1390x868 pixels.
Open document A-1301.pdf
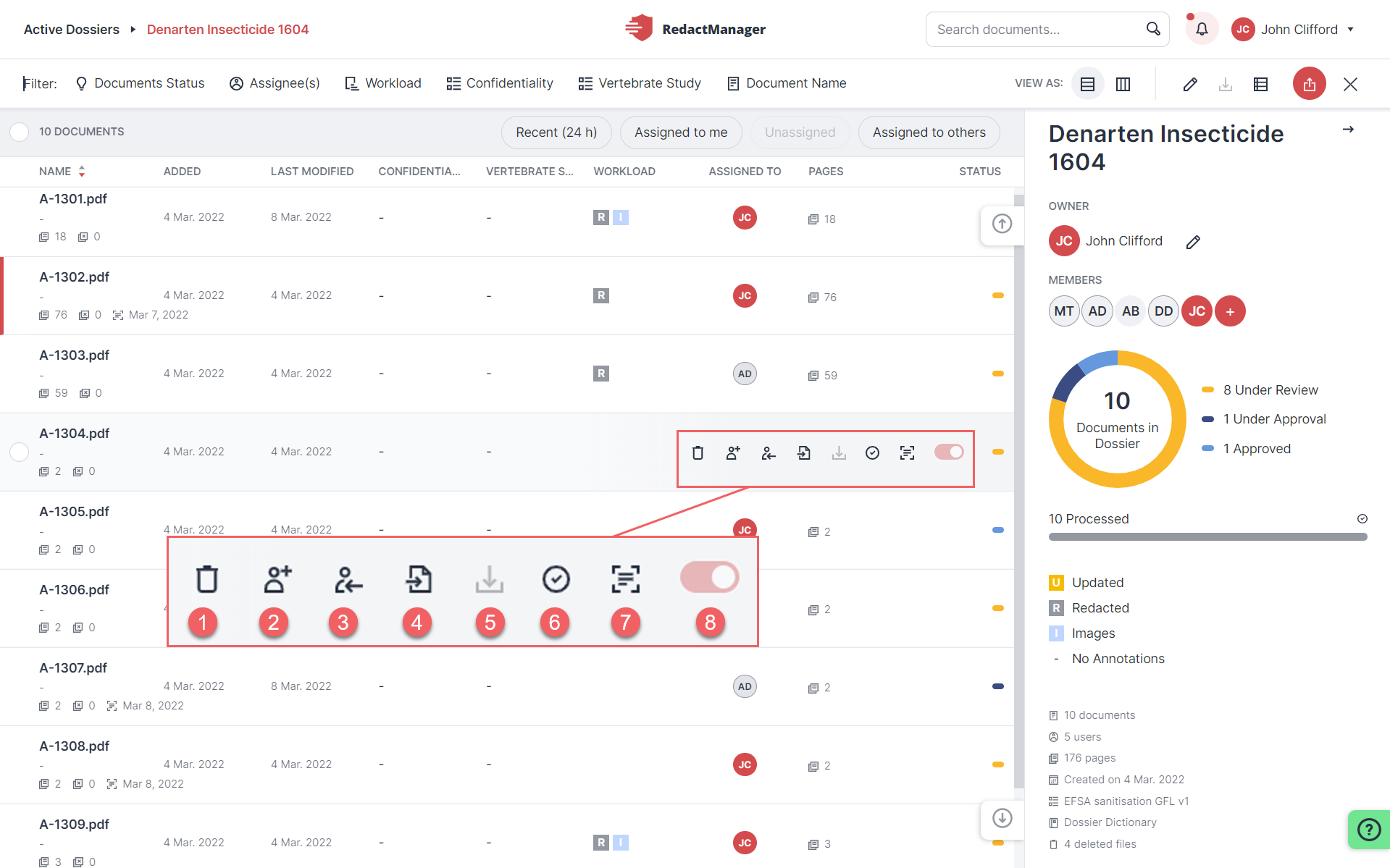pyautogui.click(x=73, y=199)
